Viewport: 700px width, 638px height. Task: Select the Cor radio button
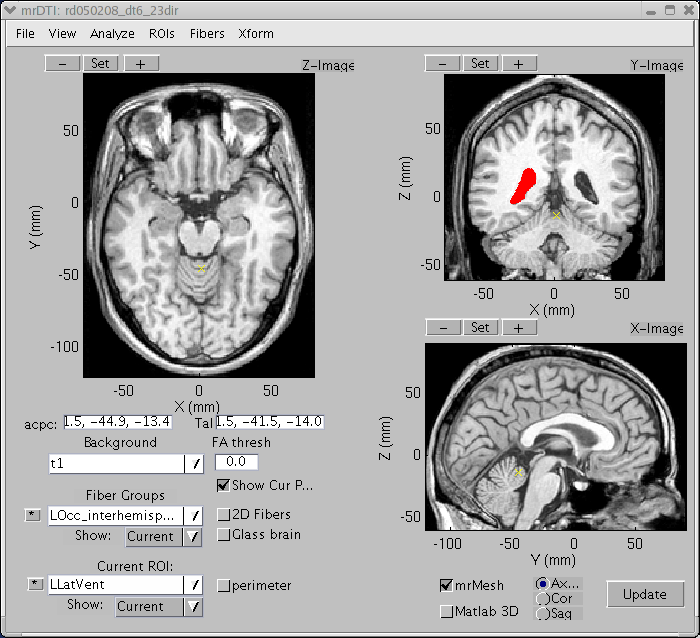tap(543, 598)
